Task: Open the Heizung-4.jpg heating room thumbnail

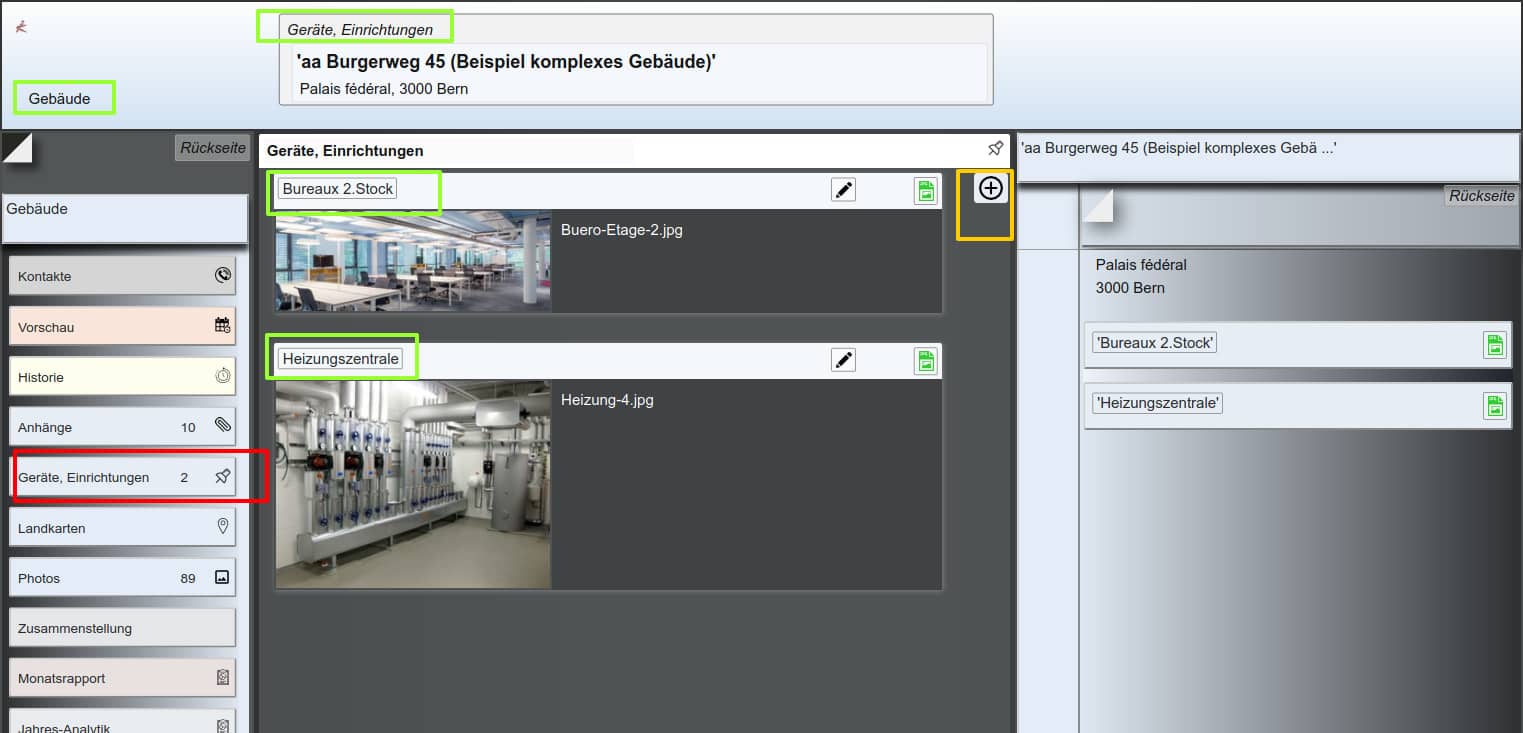Action: point(413,484)
